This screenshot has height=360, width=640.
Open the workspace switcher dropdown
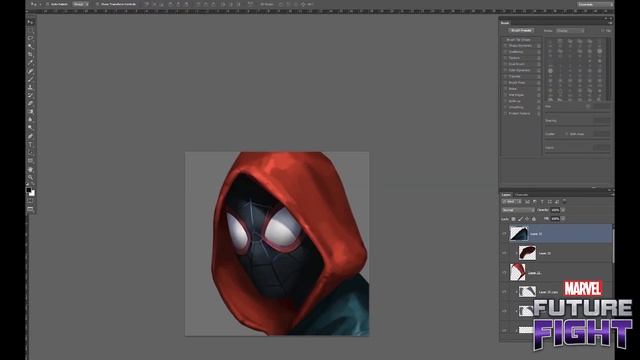(595, 4)
